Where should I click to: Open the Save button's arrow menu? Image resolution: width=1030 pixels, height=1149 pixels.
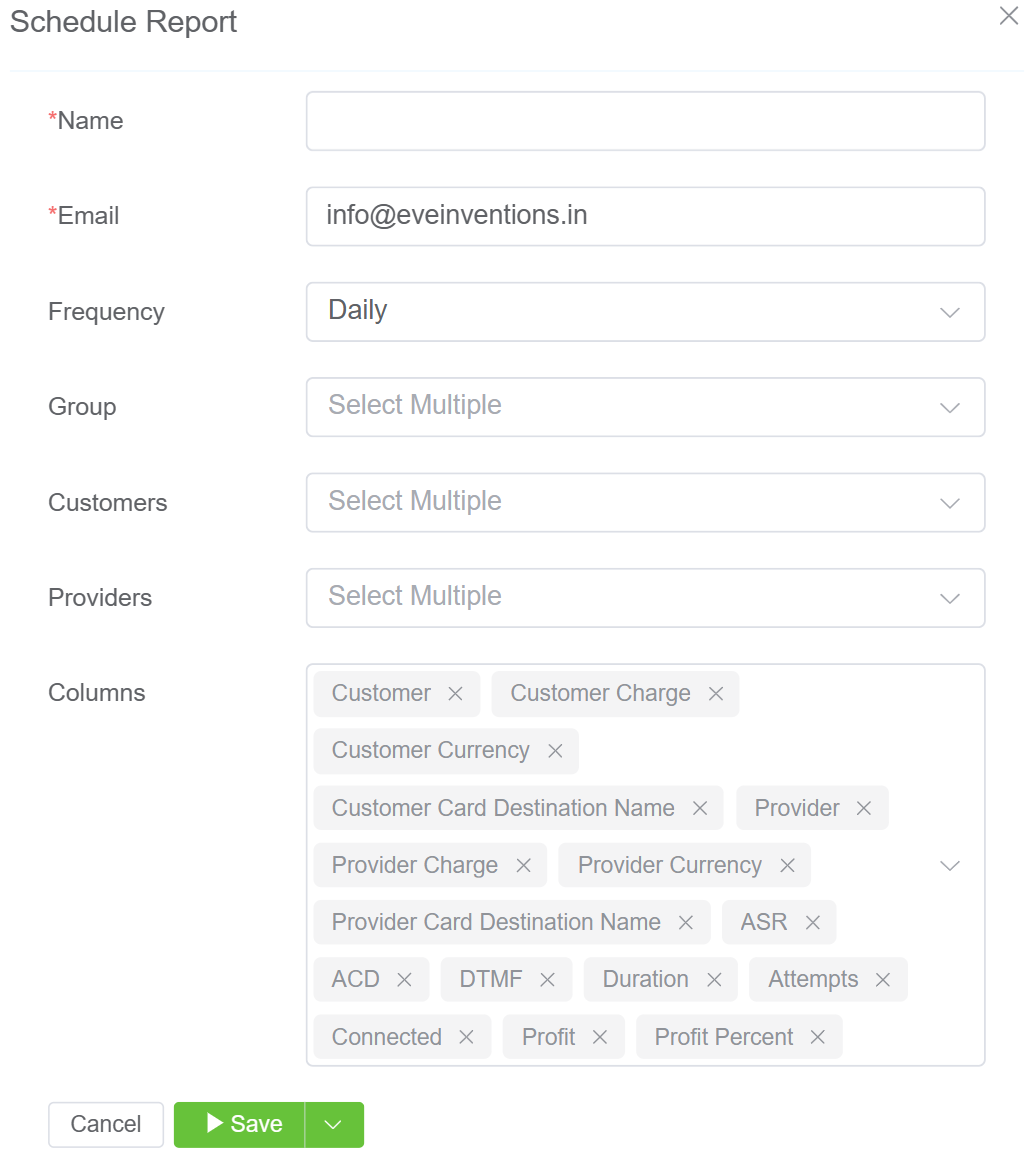(x=334, y=1125)
